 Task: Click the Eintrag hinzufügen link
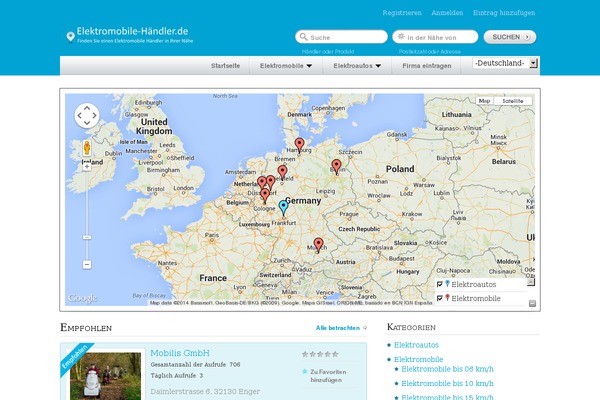tap(504, 13)
